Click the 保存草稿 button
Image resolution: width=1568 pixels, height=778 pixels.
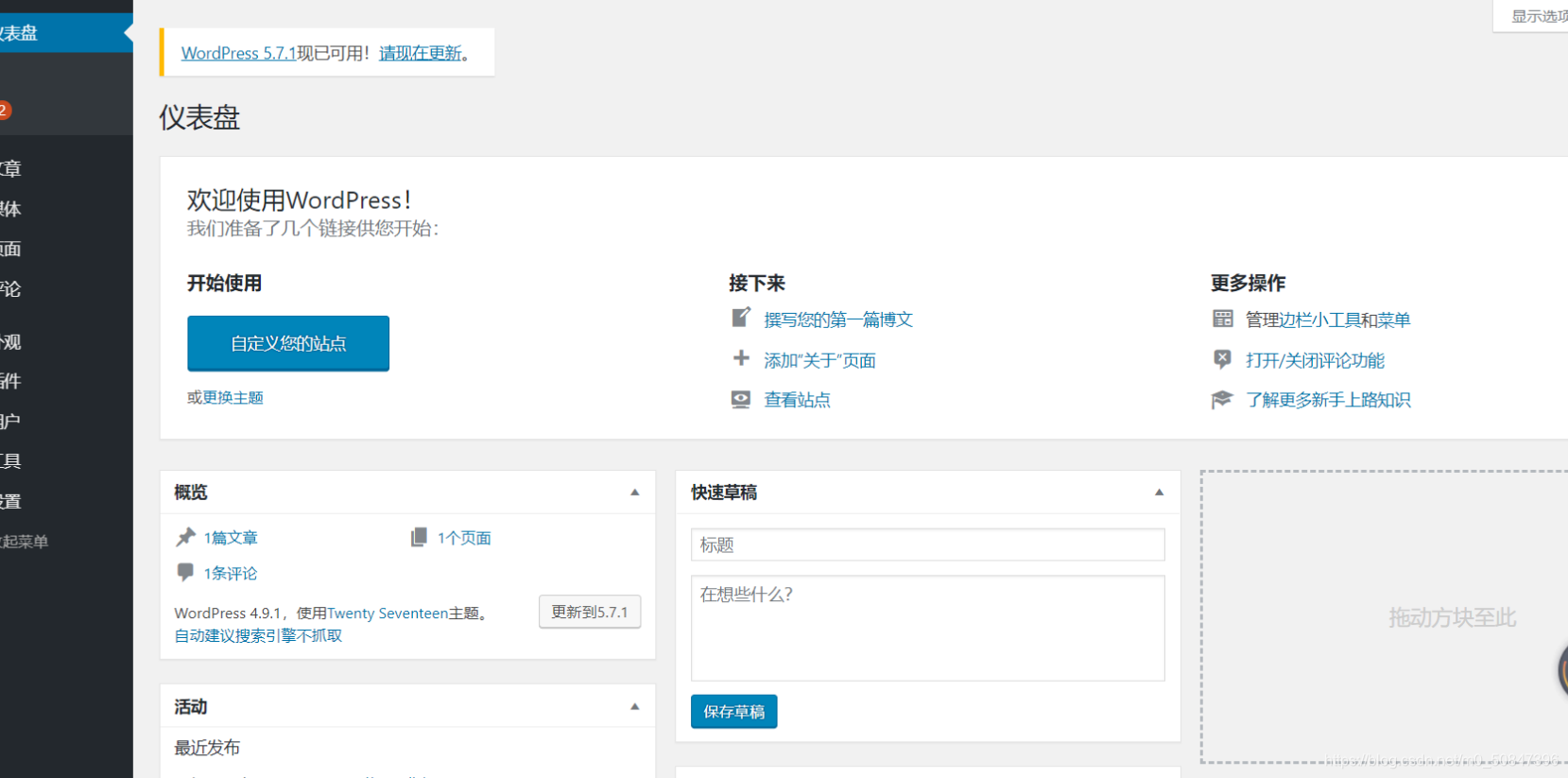coord(734,712)
